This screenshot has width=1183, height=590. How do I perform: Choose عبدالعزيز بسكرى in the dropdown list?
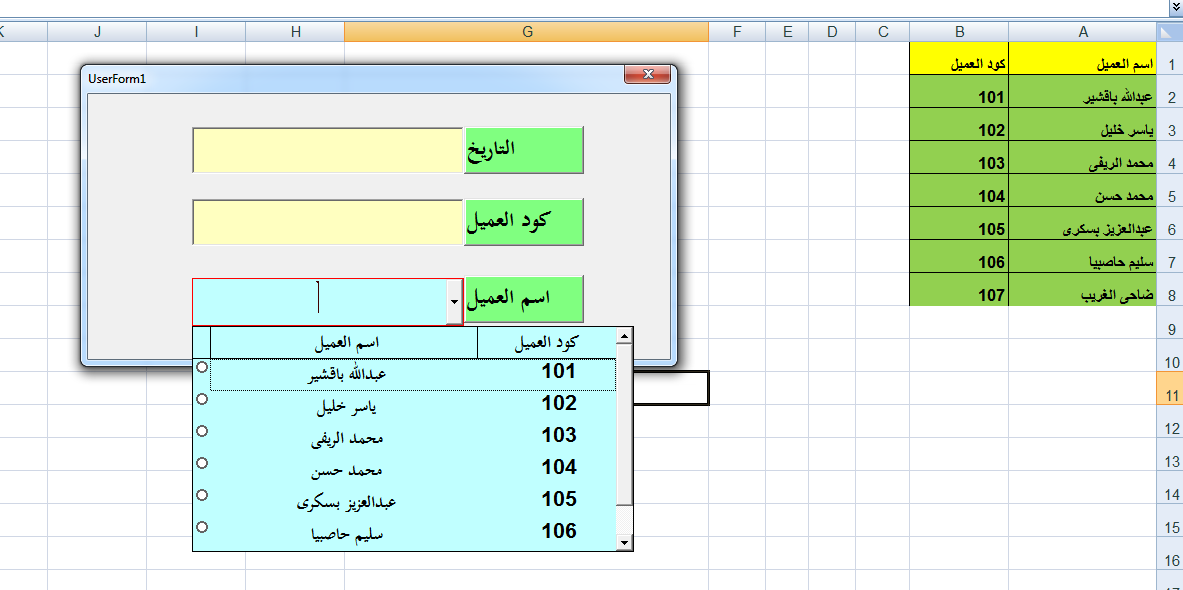click(346, 502)
